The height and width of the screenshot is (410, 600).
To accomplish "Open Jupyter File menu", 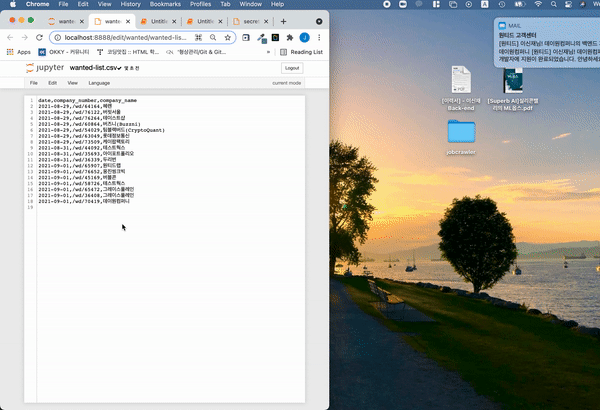I will pos(34,83).
